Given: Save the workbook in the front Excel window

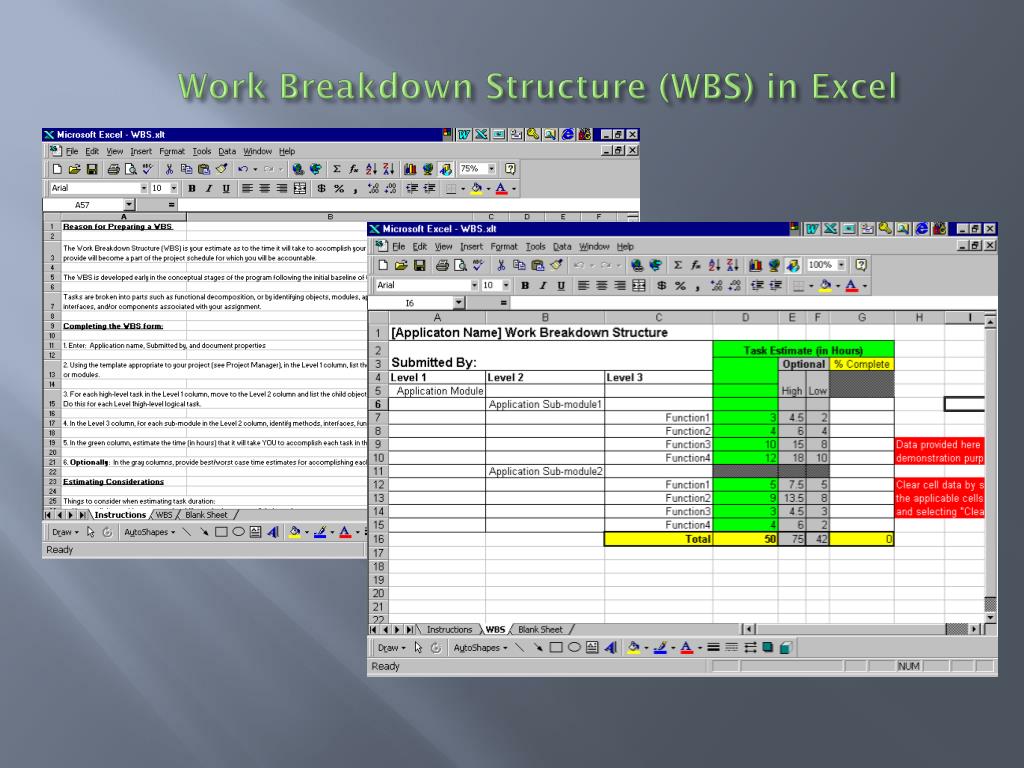Looking at the screenshot, I should coord(419,265).
